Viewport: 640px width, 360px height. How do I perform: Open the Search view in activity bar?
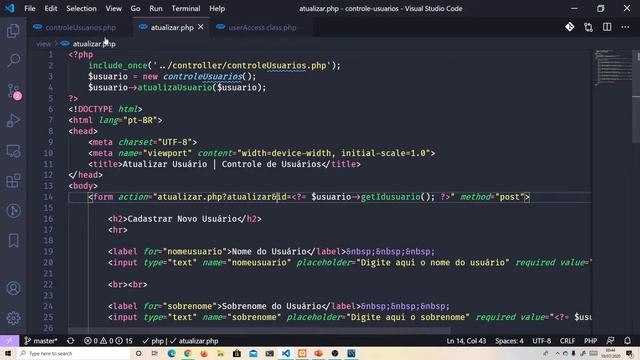[13, 61]
